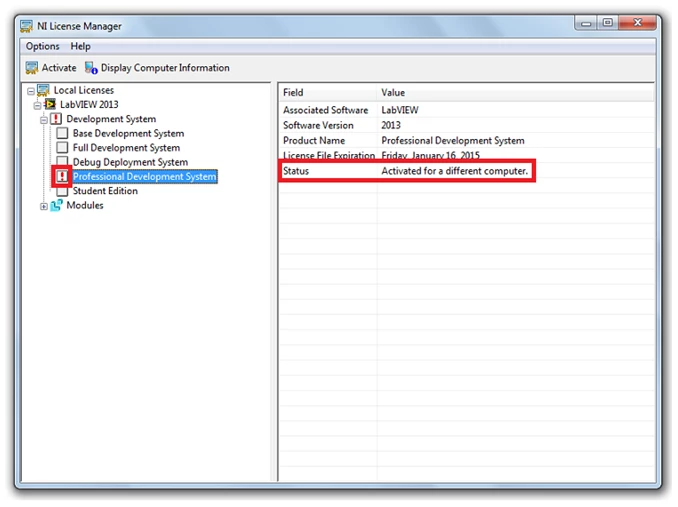The image size is (678, 507).
Task: Collapse the Development System tree node
Action: (44, 120)
